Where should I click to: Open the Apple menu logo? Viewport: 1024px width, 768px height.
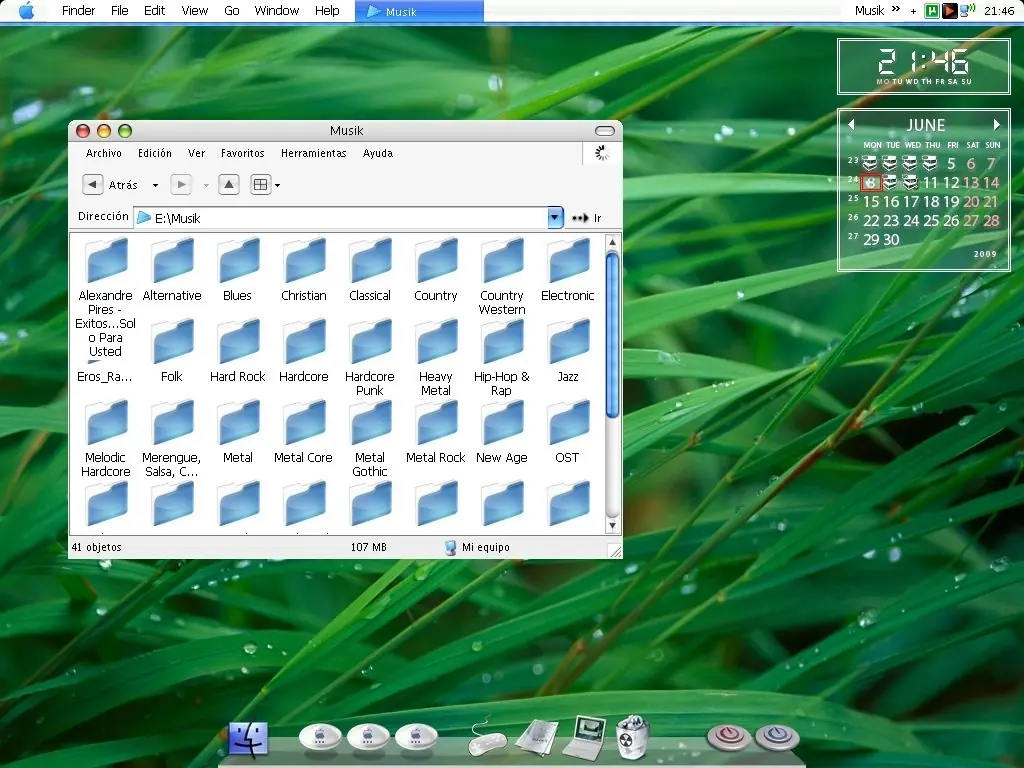pos(27,10)
